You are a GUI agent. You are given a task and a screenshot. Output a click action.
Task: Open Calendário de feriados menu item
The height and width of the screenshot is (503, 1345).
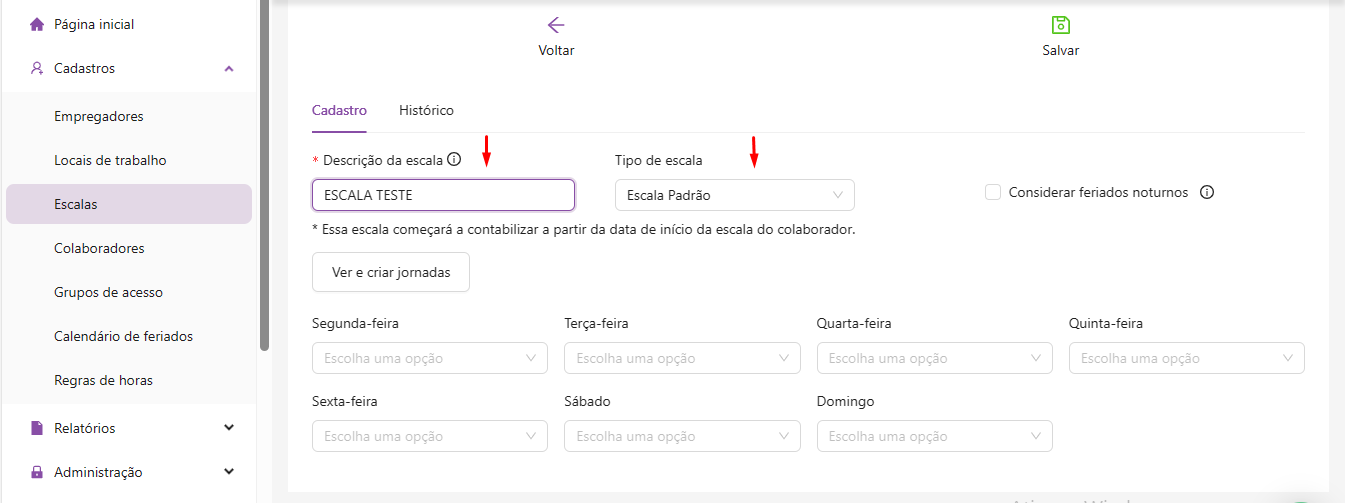coord(123,336)
